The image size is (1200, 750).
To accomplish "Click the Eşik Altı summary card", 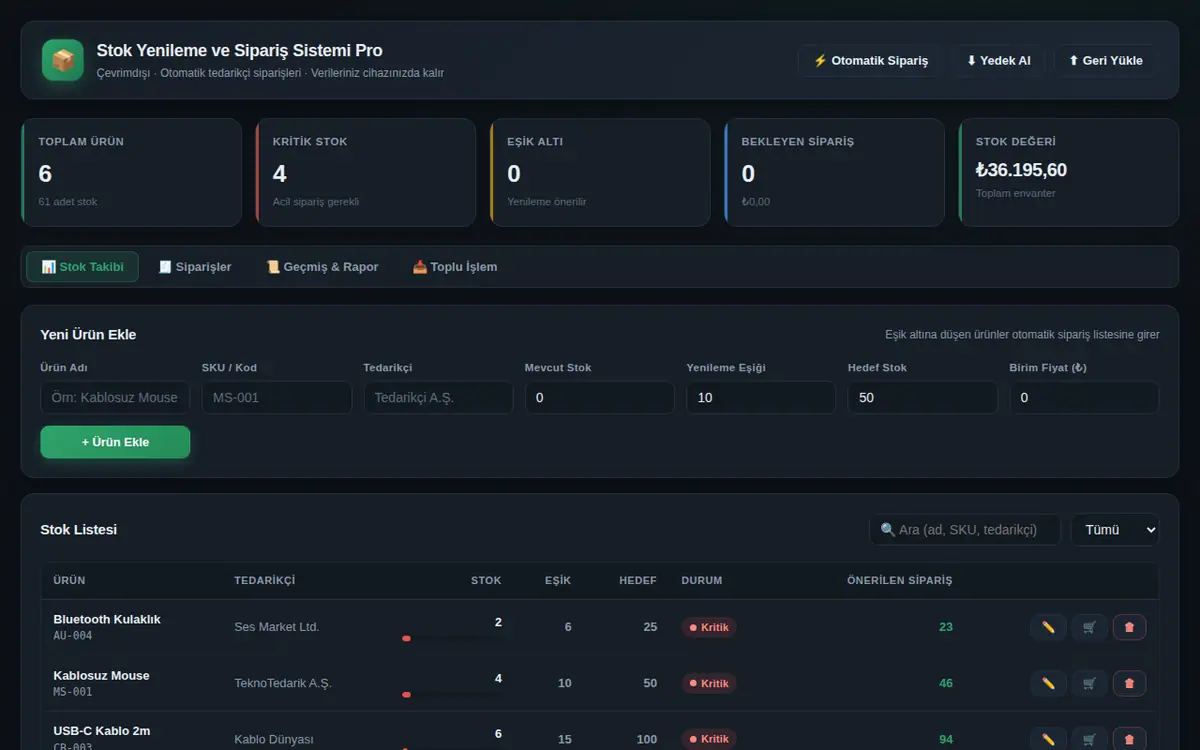I will [600, 173].
